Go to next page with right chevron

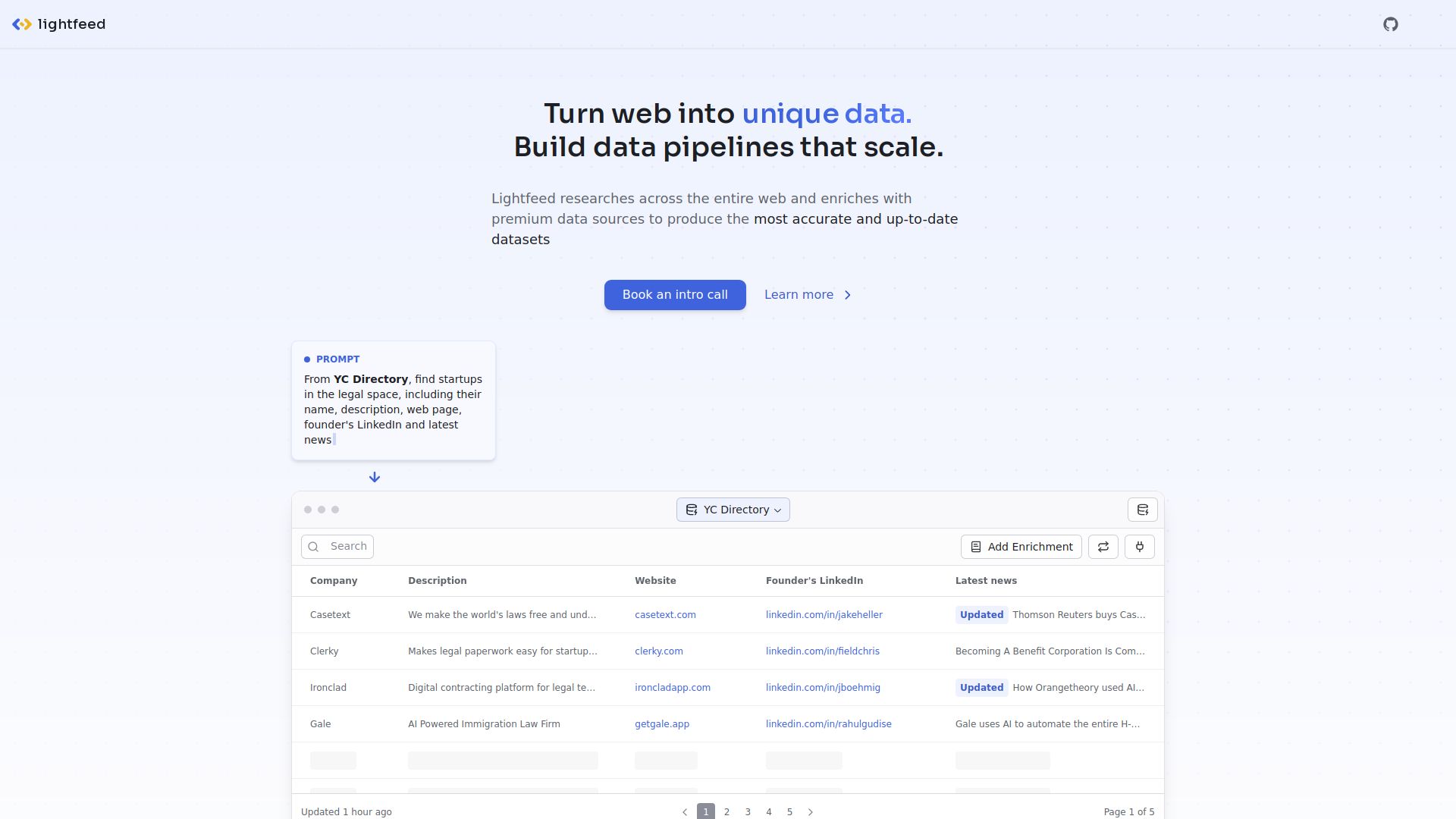[x=811, y=811]
